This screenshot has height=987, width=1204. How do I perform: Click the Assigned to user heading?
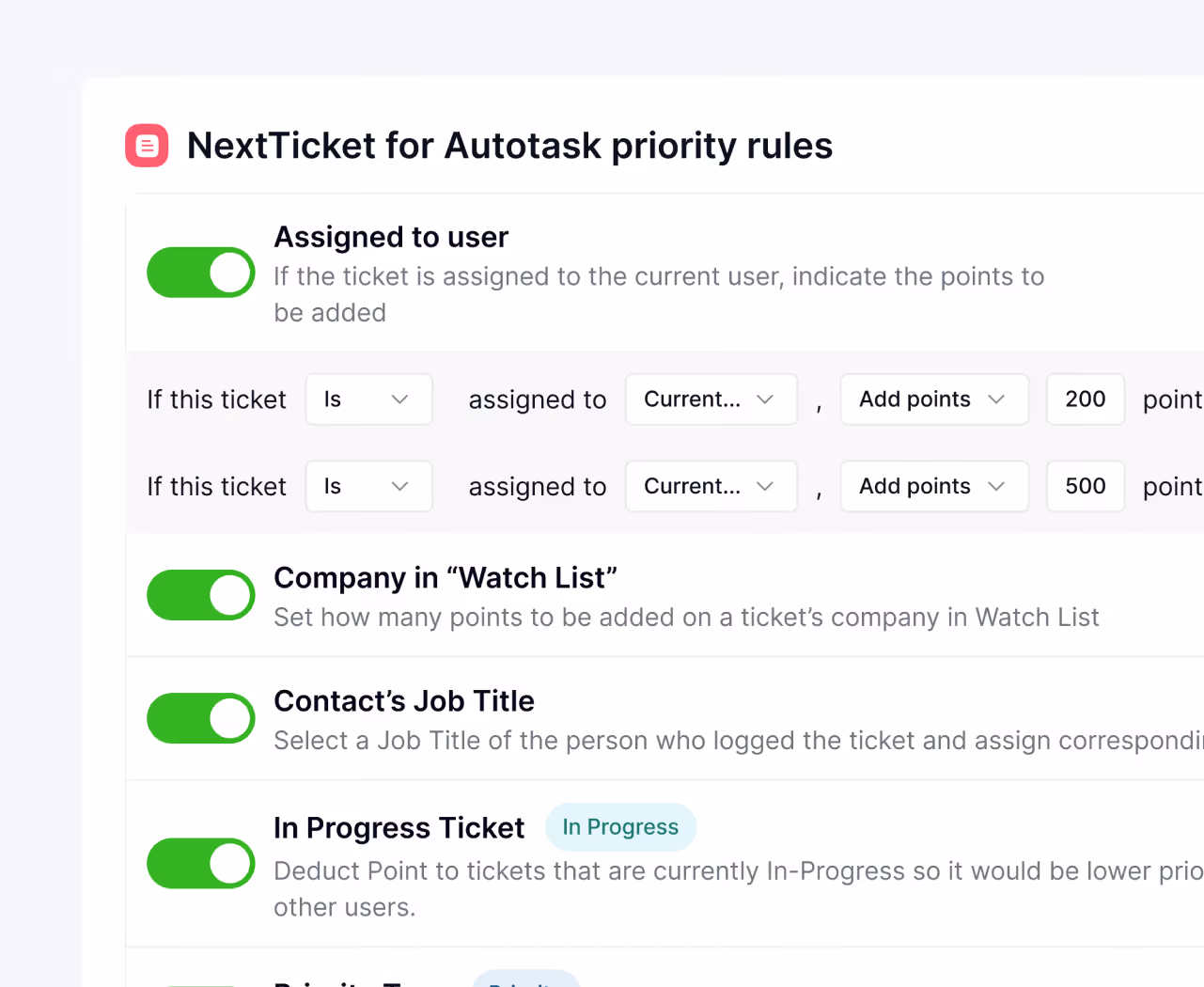391,237
